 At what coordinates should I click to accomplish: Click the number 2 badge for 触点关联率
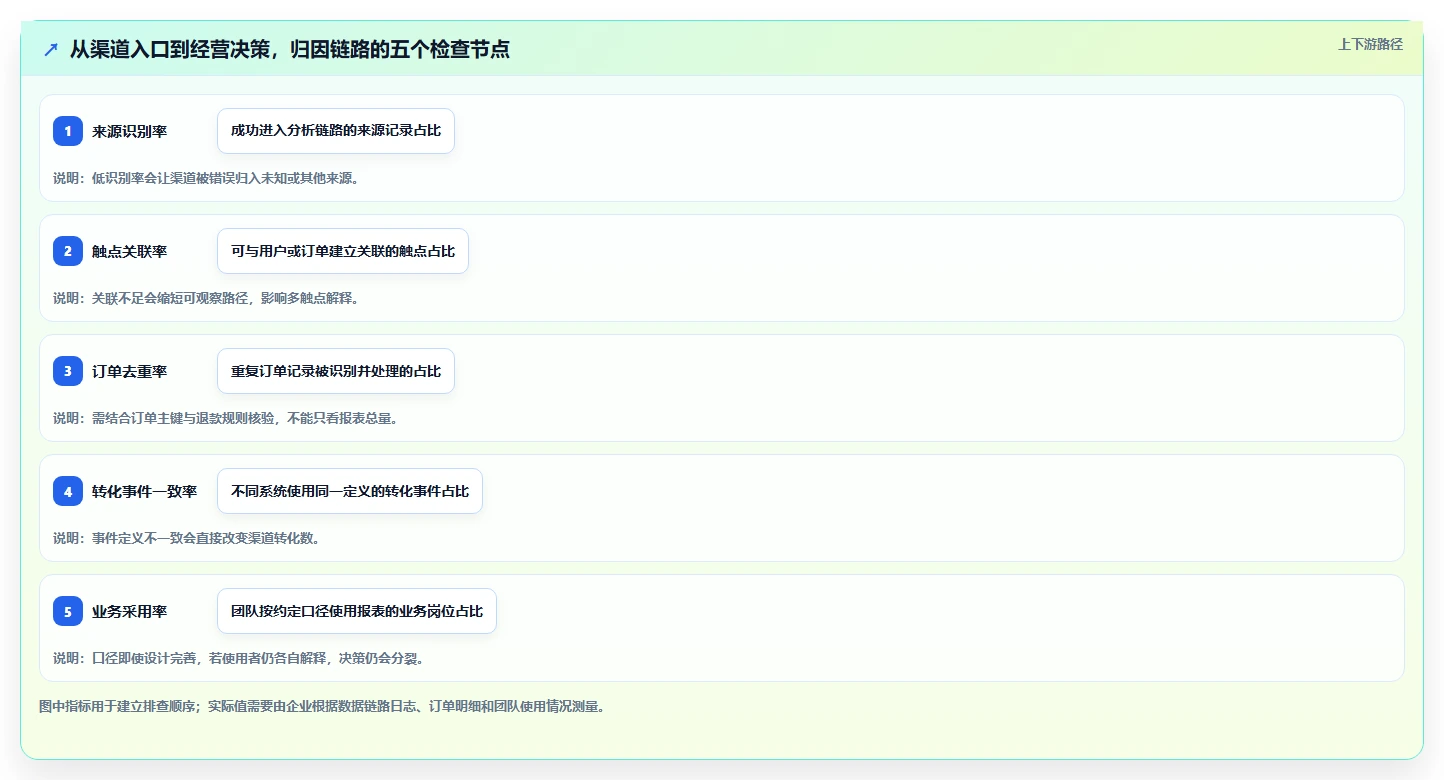coord(68,251)
